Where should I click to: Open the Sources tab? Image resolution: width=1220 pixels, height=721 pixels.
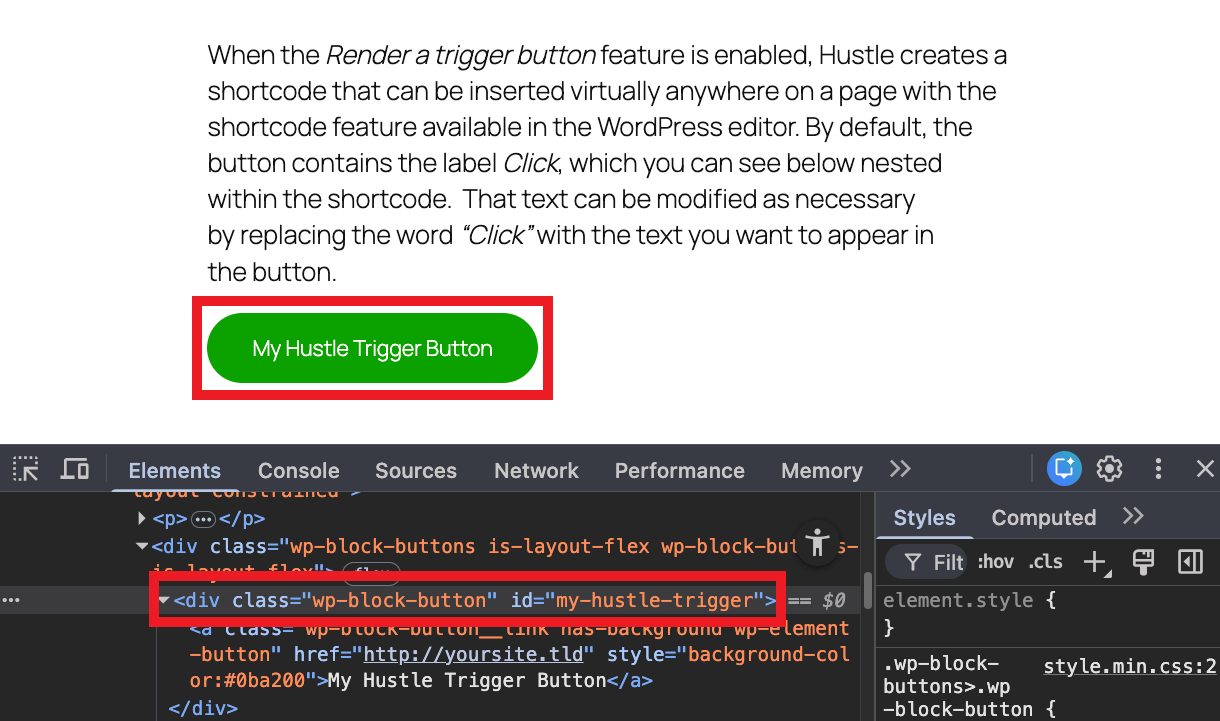pyautogui.click(x=416, y=470)
